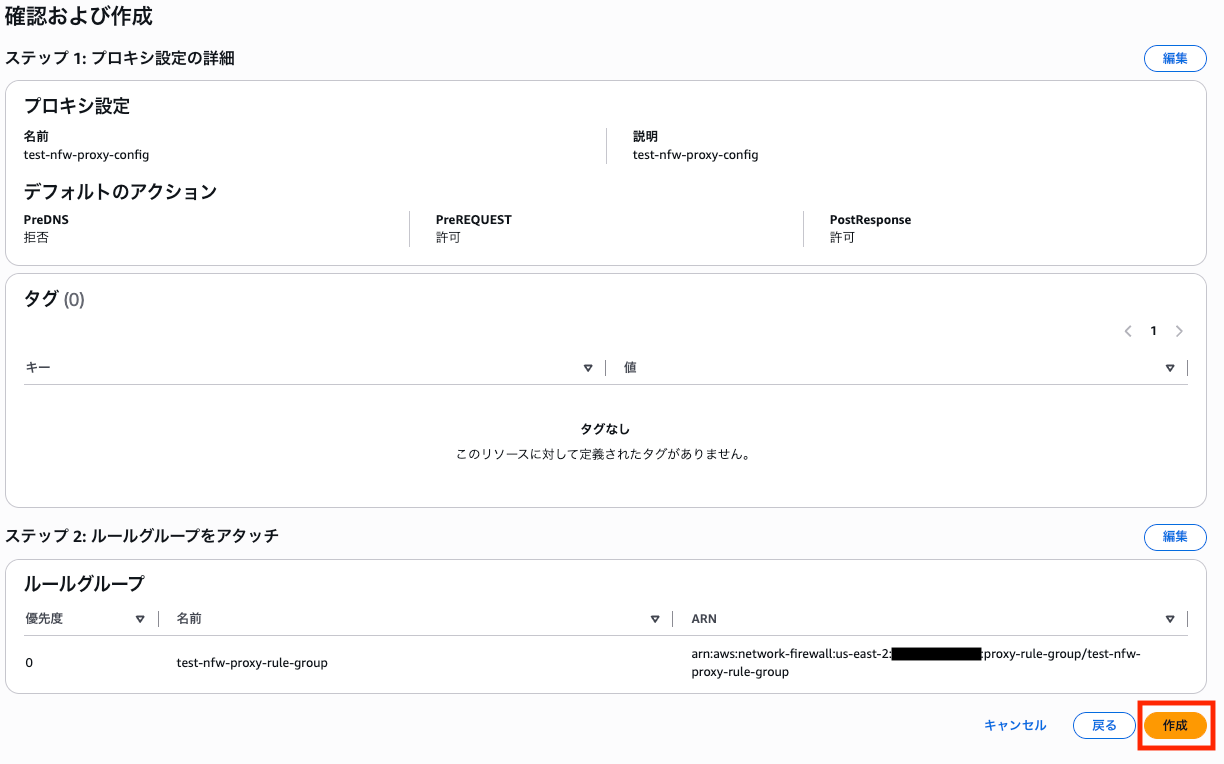Sort rule groups by ARN arrow
Image resolution: width=1224 pixels, height=764 pixels.
1170,619
